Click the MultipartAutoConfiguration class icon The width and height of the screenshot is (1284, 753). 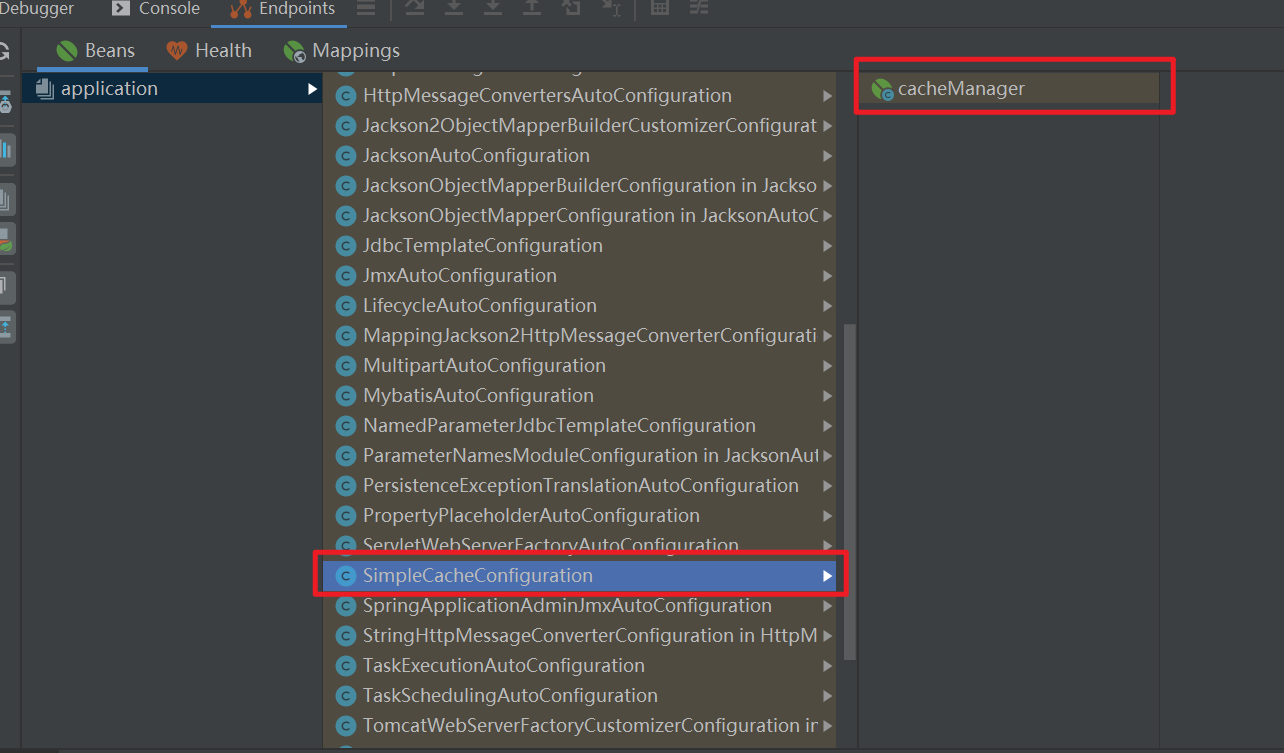[x=346, y=366]
